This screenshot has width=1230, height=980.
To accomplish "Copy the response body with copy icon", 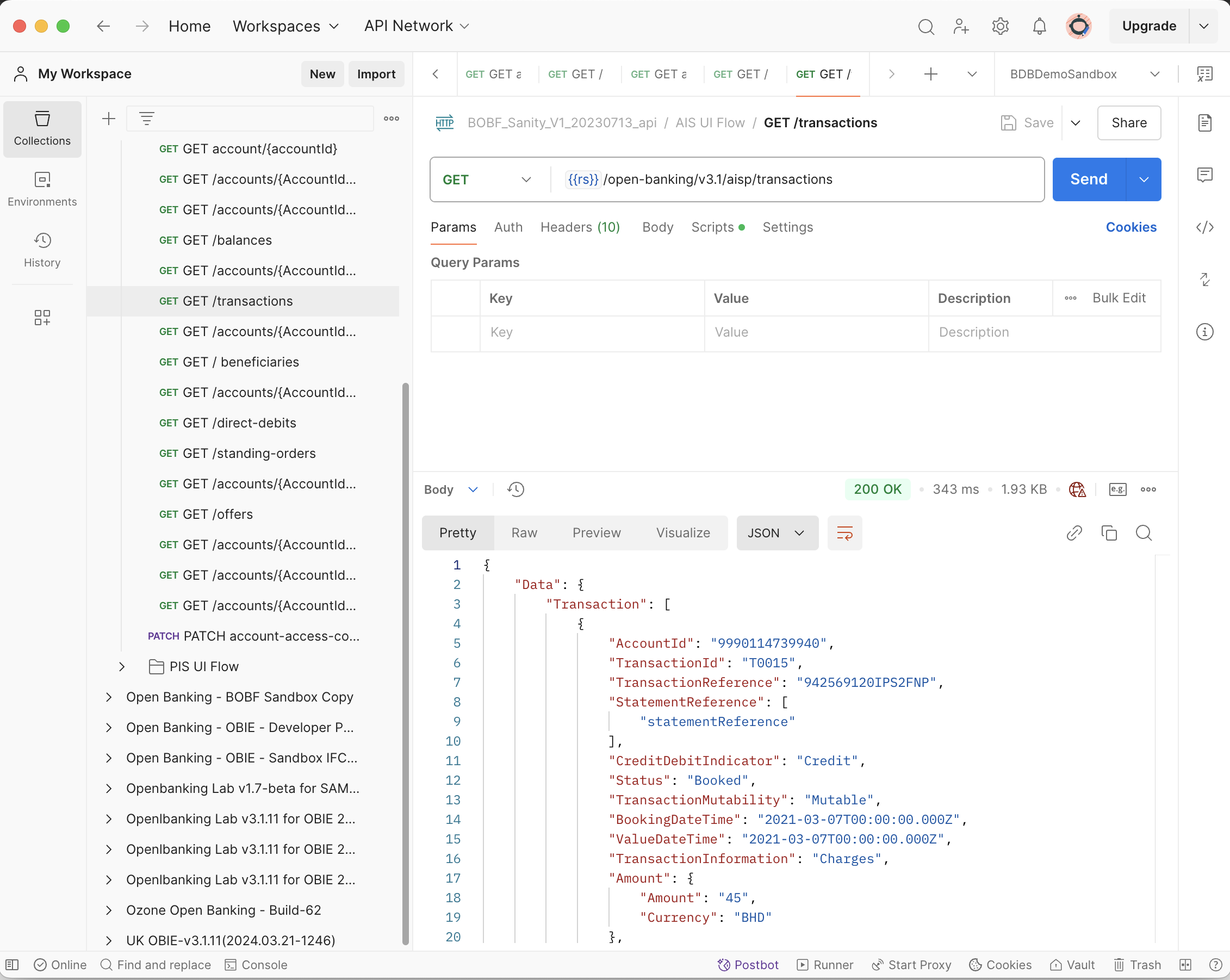I will pyautogui.click(x=1109, y=533).
